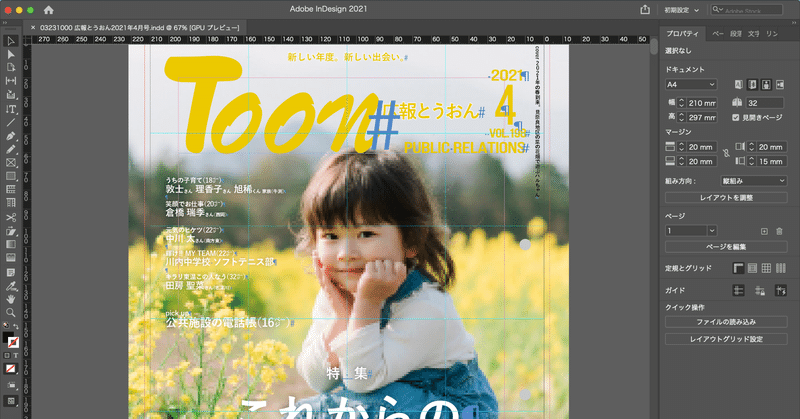
Task: Click the black fill color swatch
Action: point(8,337)
